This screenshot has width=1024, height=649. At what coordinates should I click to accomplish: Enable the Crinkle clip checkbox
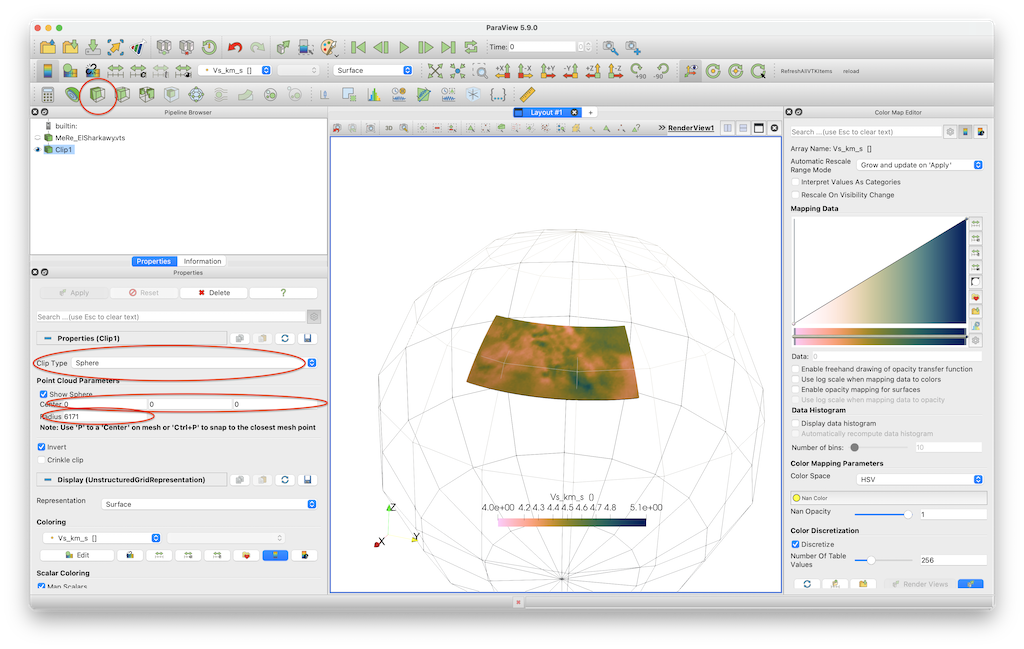[x=41, y=460]
